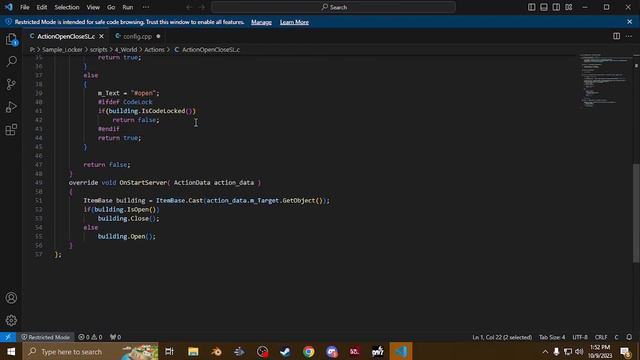Open the File menu
Viewport: 640px width, 360px height.
[24, 7]
